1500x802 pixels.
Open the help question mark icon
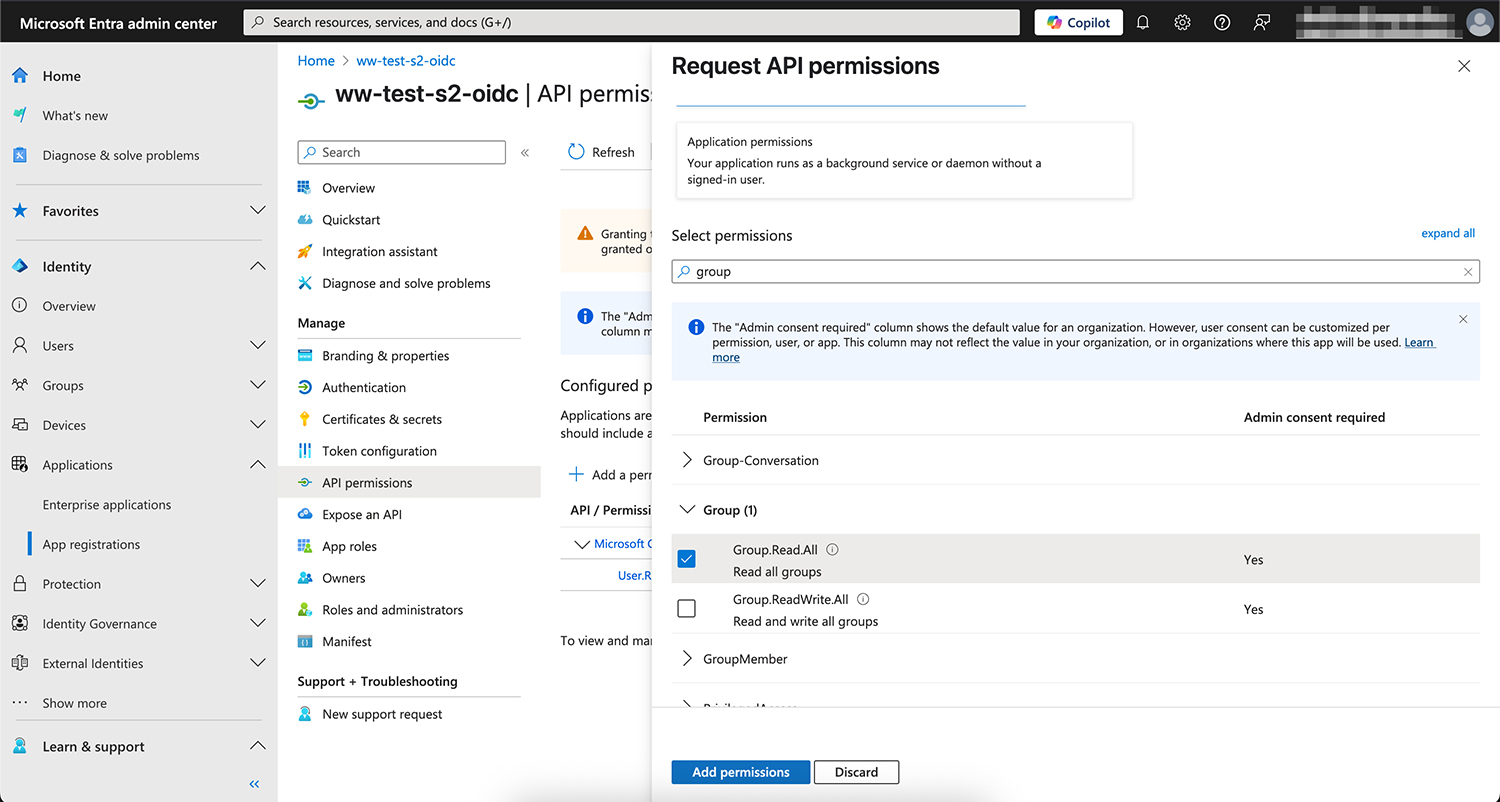1221,21
